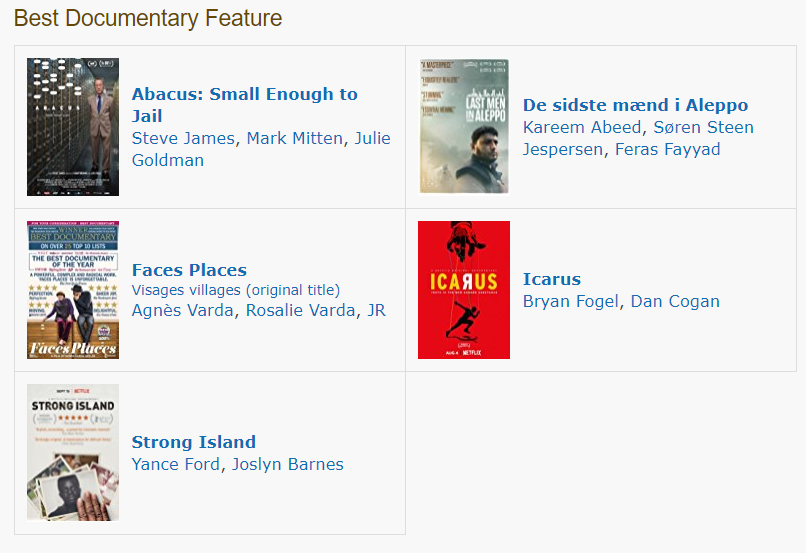Click the Feras Fayyad link

(x=667, y=149)
